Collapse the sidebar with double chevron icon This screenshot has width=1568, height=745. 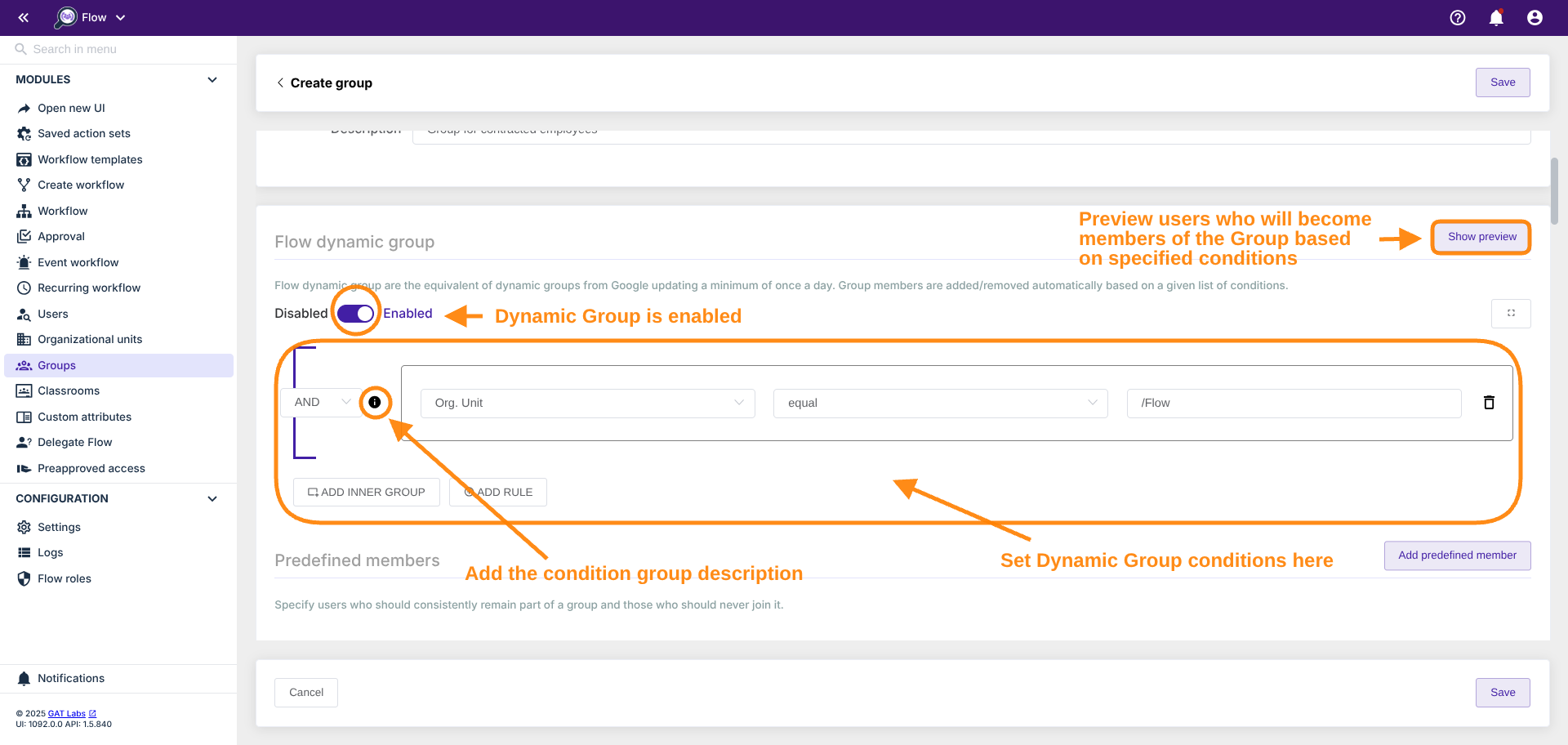(x=24, y=17)
